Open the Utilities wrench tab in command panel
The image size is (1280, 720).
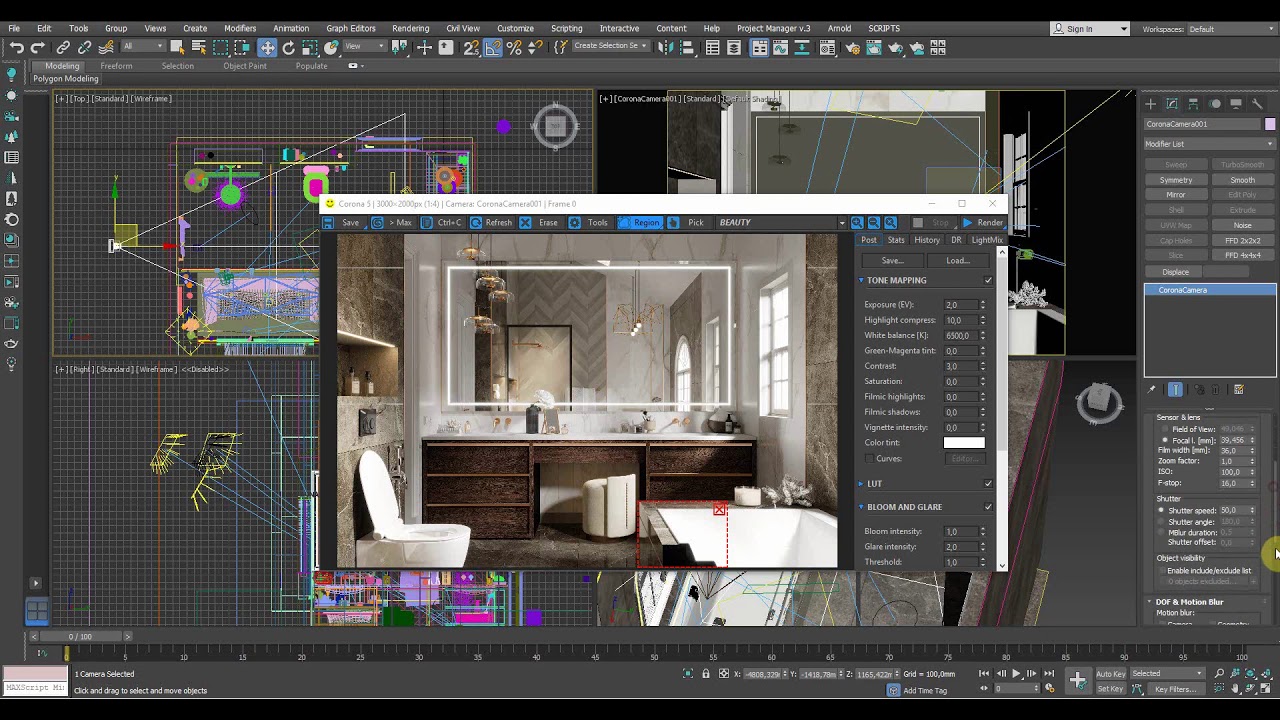pyautogui.click(x=1258, y=104)
